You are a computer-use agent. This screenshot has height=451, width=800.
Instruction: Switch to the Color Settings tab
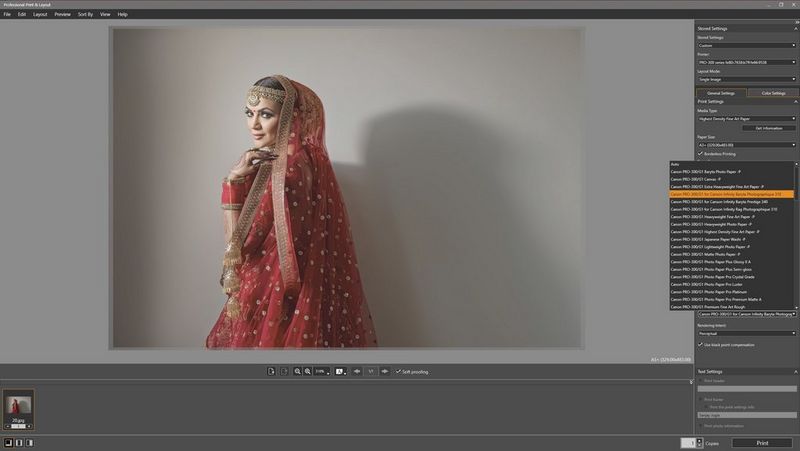pos(773,93)
